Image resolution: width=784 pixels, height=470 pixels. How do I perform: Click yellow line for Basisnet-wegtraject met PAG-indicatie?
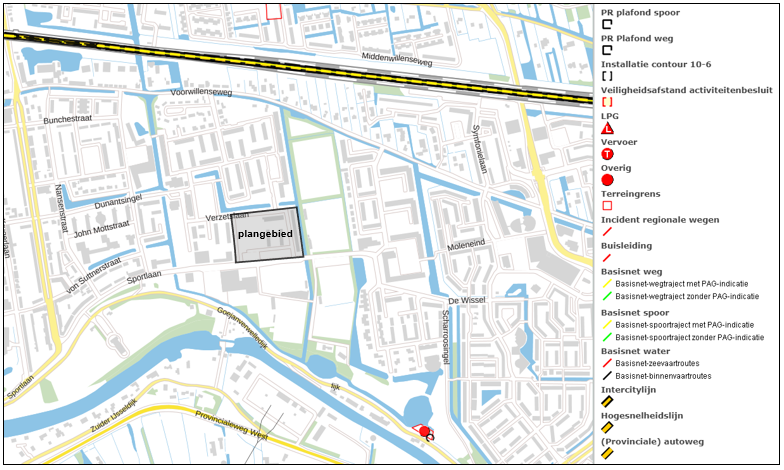pos(607,284)
